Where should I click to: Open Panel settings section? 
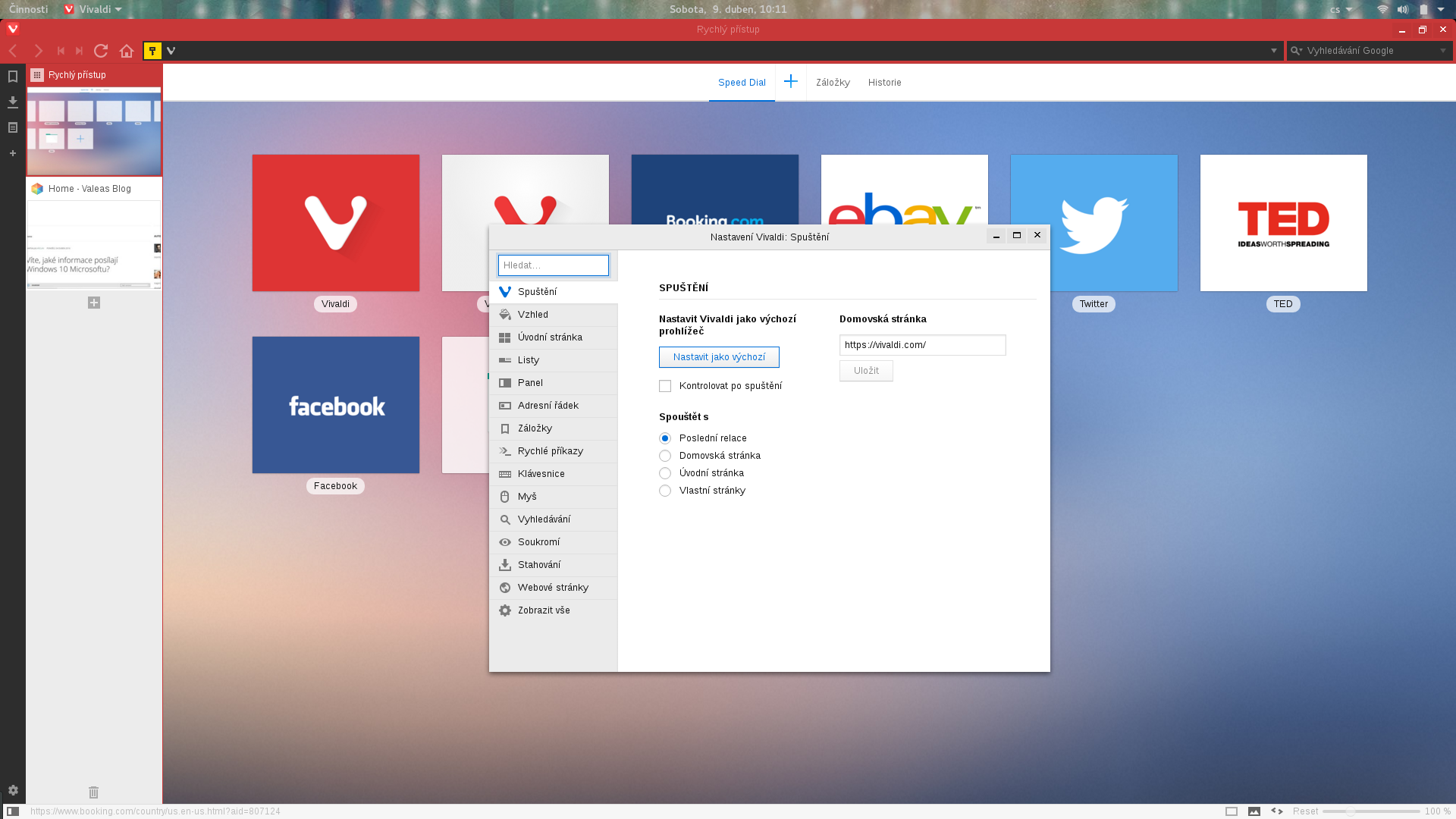(x=554, y=383)
